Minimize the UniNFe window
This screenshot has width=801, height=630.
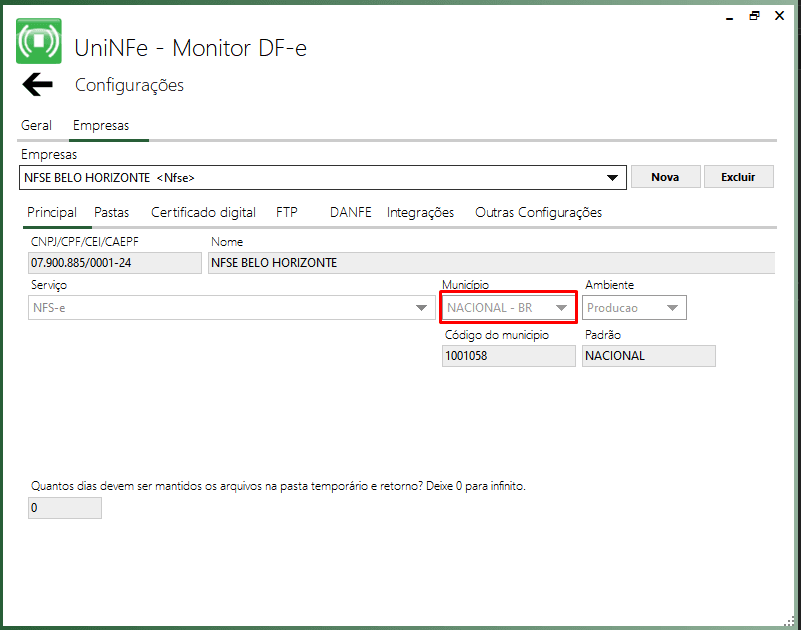click(729, 17)
